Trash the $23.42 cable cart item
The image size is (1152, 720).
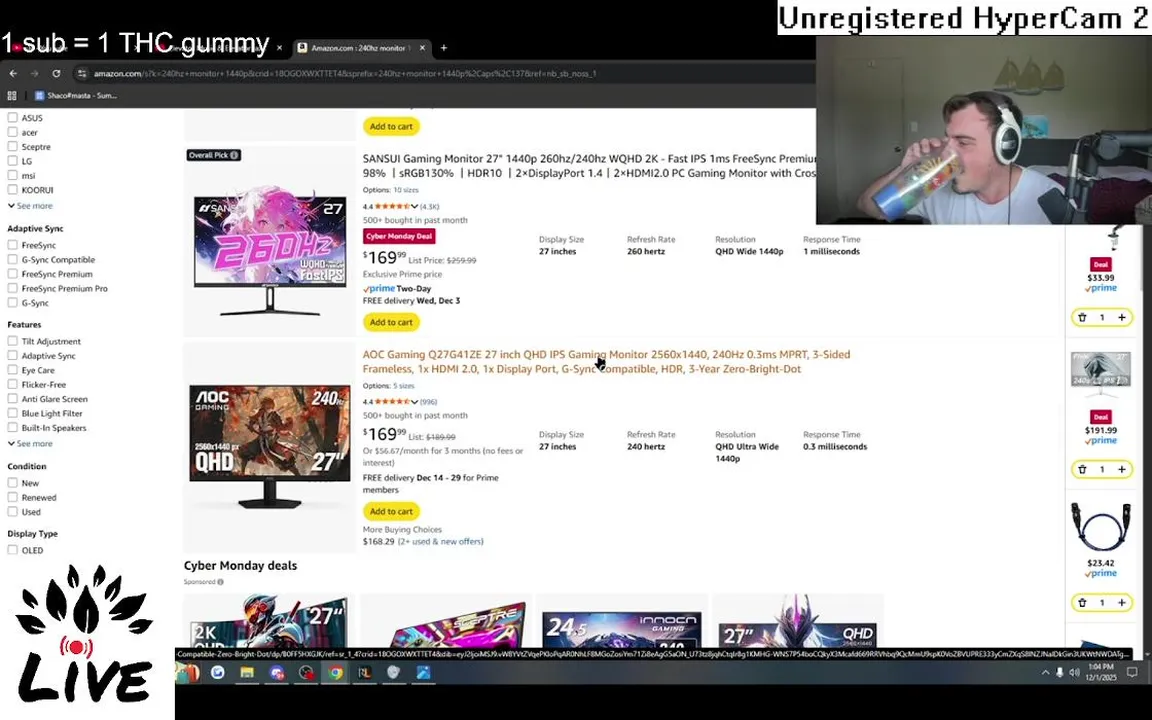pyautogui.click(x=1082, y=602)
